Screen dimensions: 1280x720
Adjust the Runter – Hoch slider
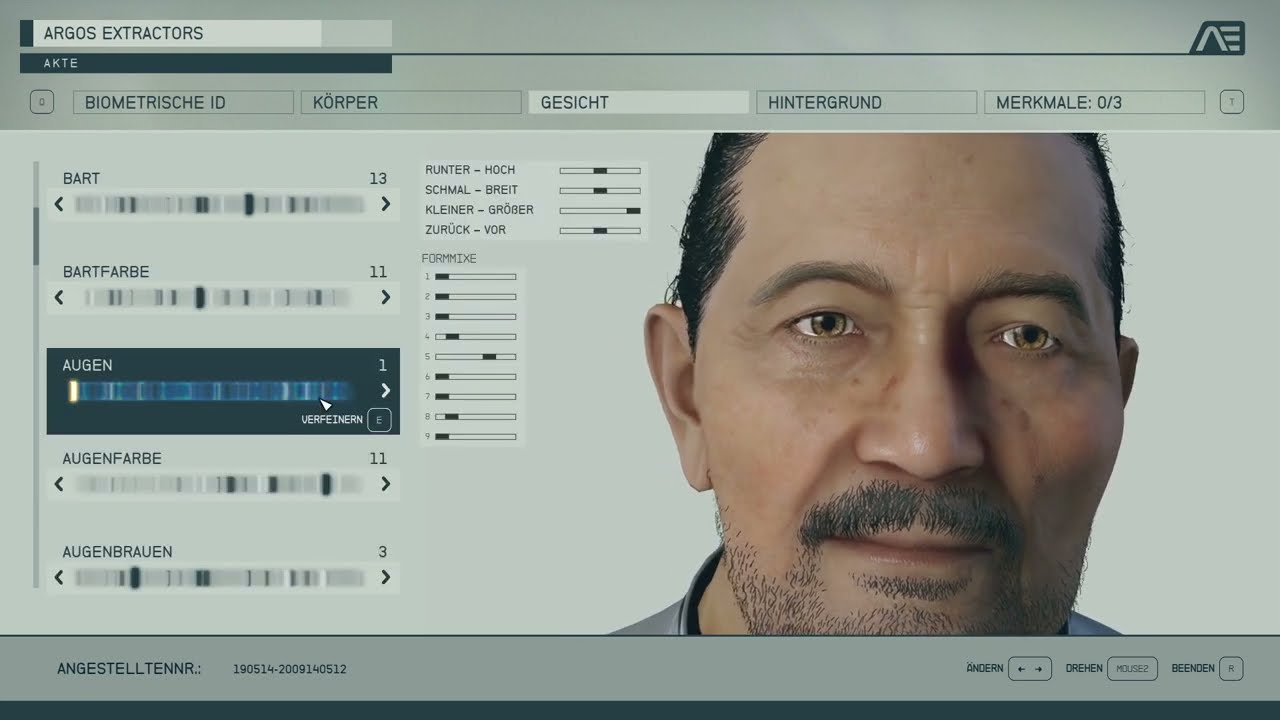tap(600, 170)
